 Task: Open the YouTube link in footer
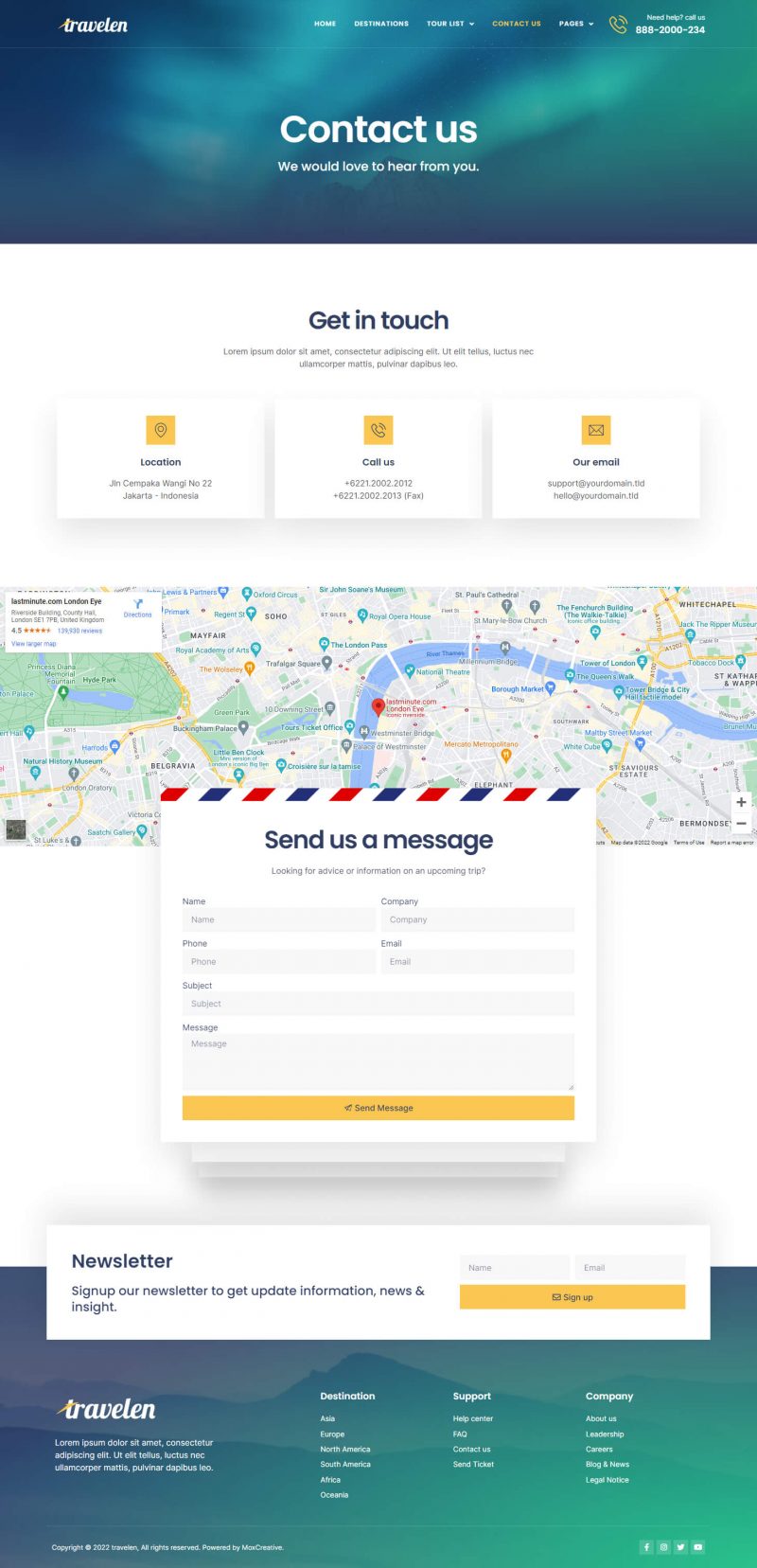(697, 1547)
